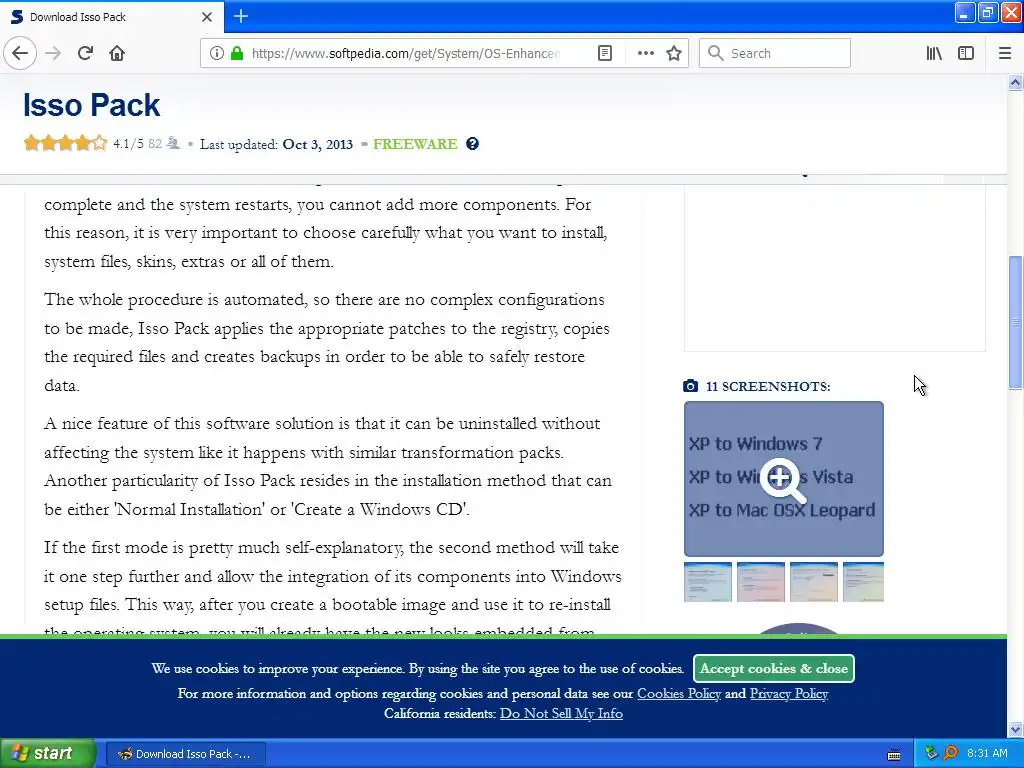Bookmark this page with star icon
Image resolution: width=1024 pixels, height=768 pixels.
coord(674,53)
